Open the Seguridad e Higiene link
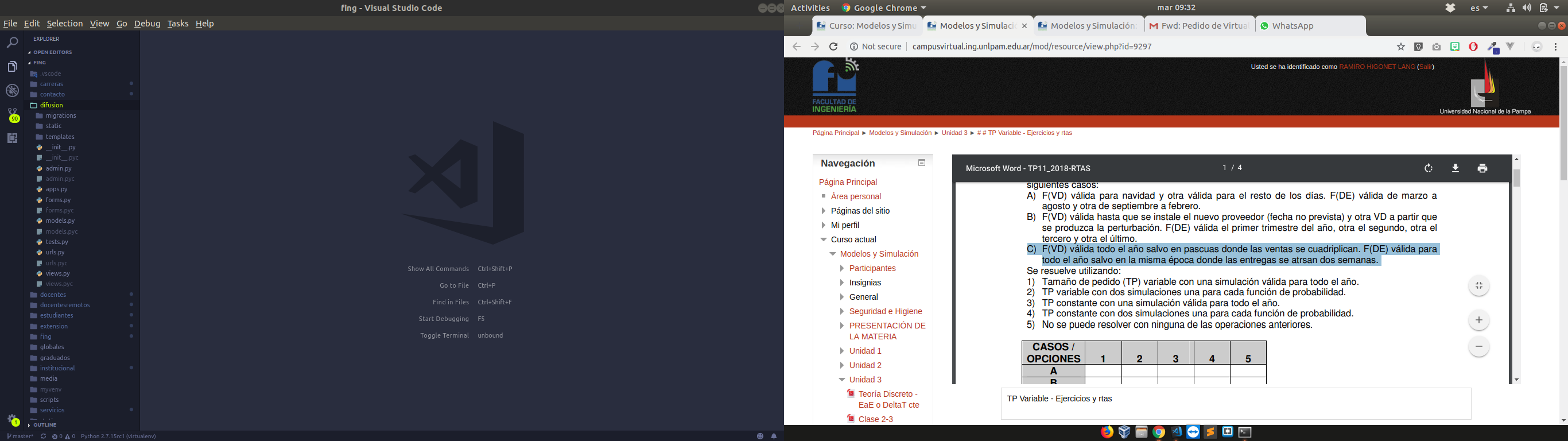Image resolution: width=1568 pixels, height=441 pixels. point(886,311)
